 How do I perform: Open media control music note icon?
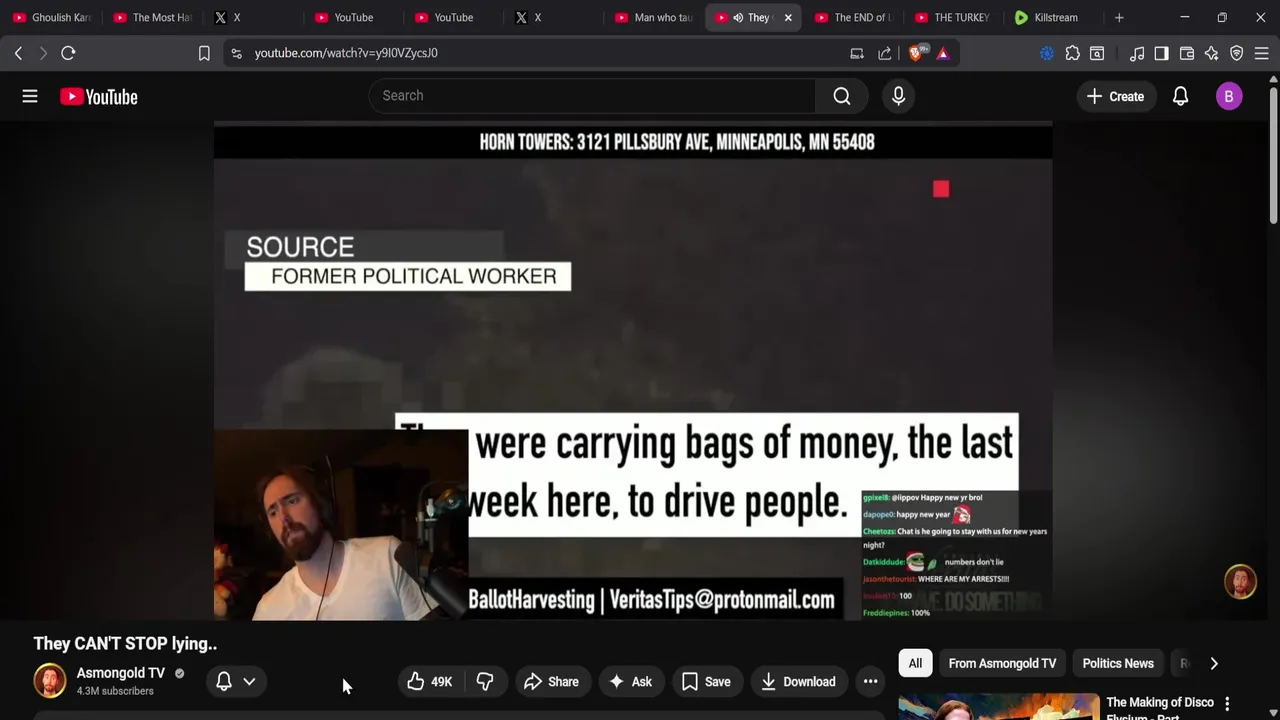(x=1137, y=53)
